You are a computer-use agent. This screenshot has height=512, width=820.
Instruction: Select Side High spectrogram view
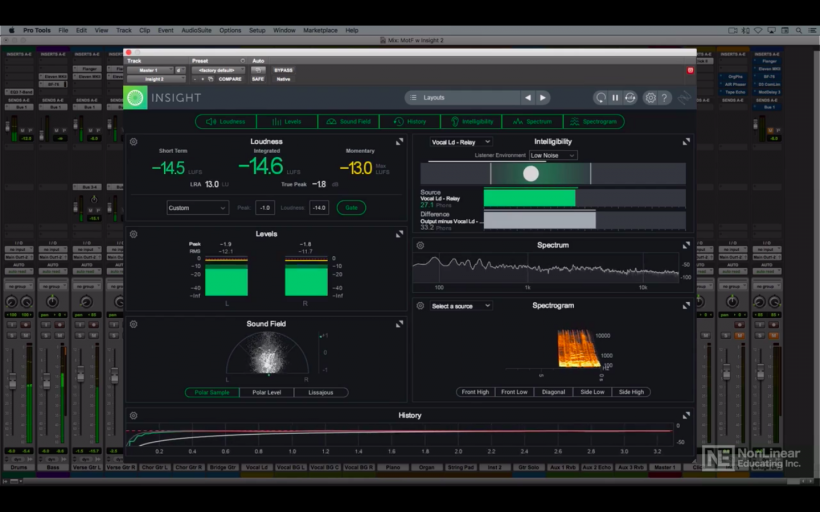[631, 392]
